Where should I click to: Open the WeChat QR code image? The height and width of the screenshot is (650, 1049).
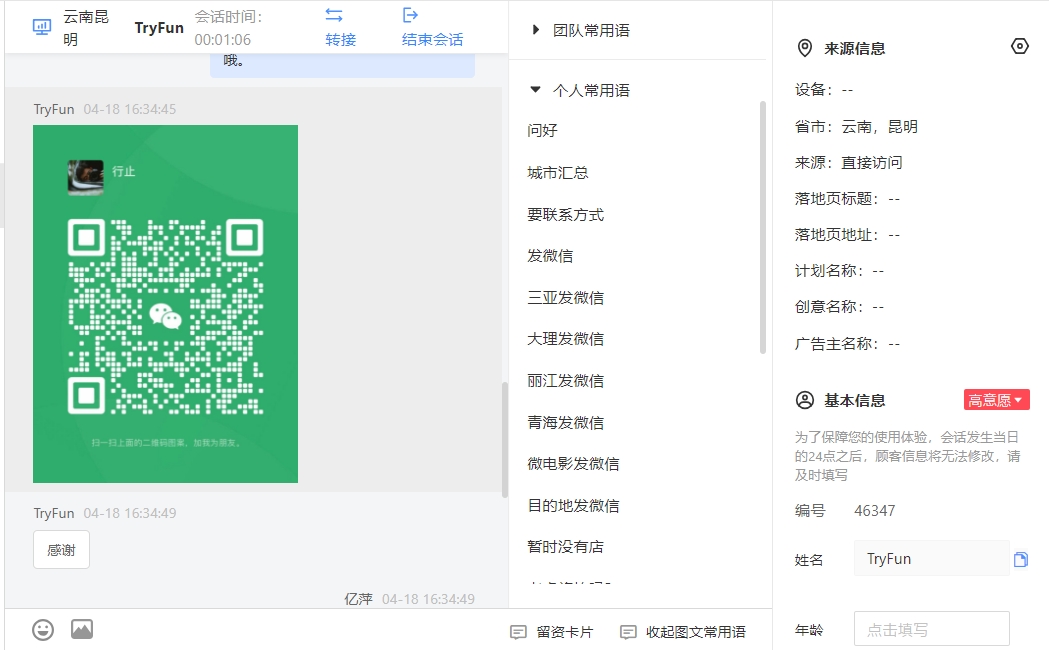pyautogui.click(x=165, y=304)
